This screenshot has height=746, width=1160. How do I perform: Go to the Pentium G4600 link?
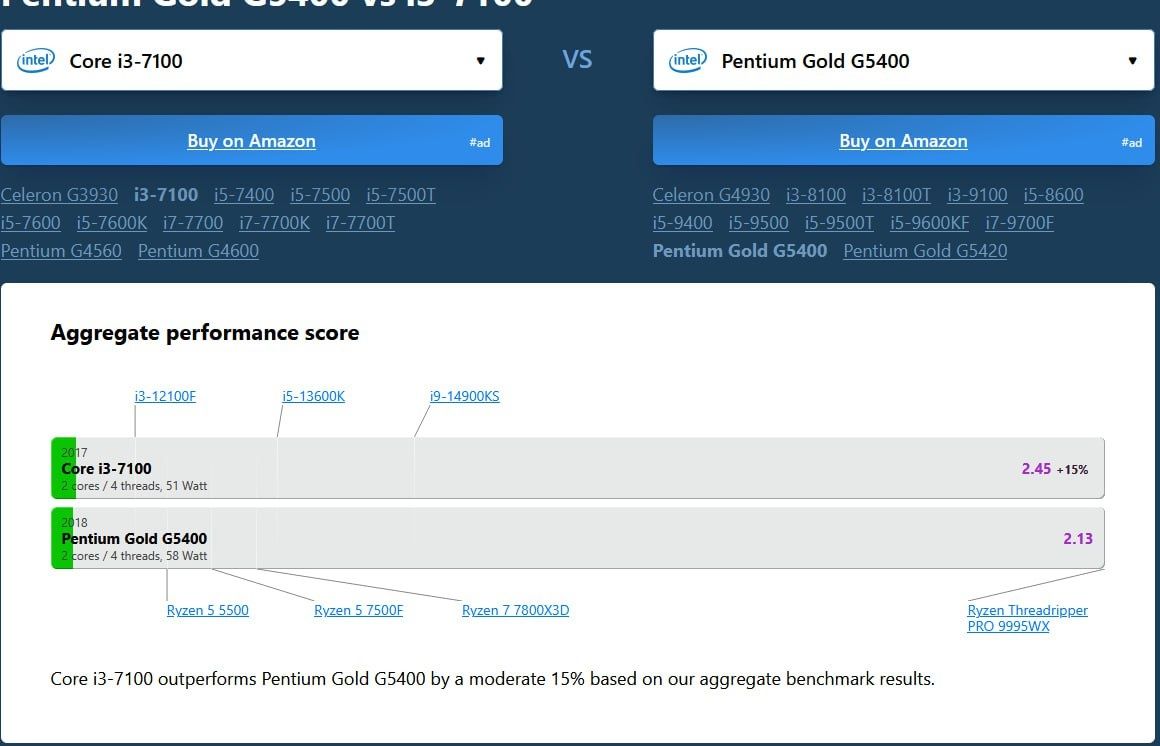(198, 251)
